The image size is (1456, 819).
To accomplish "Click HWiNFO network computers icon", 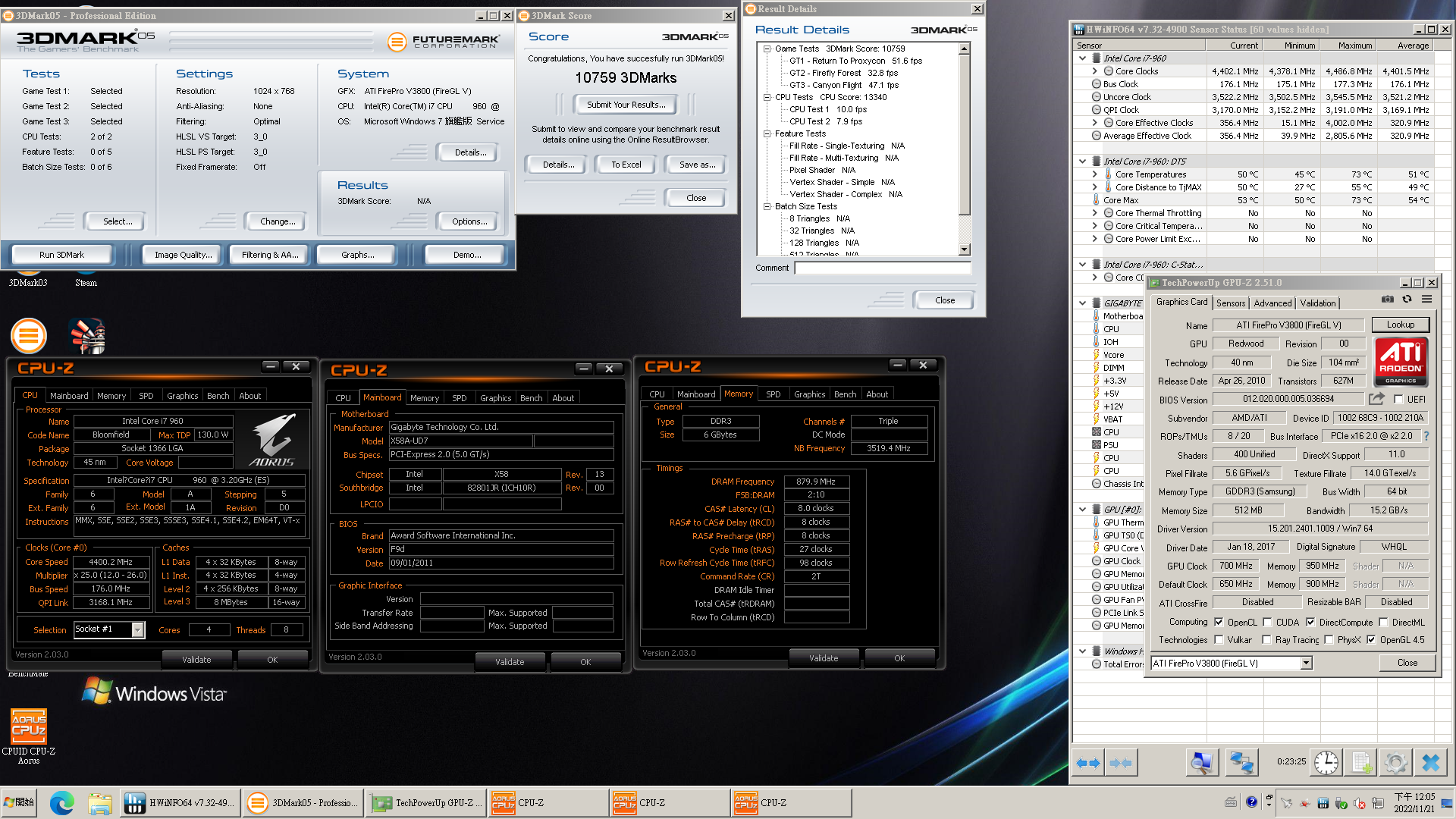I will click(x=1241, y=763).
